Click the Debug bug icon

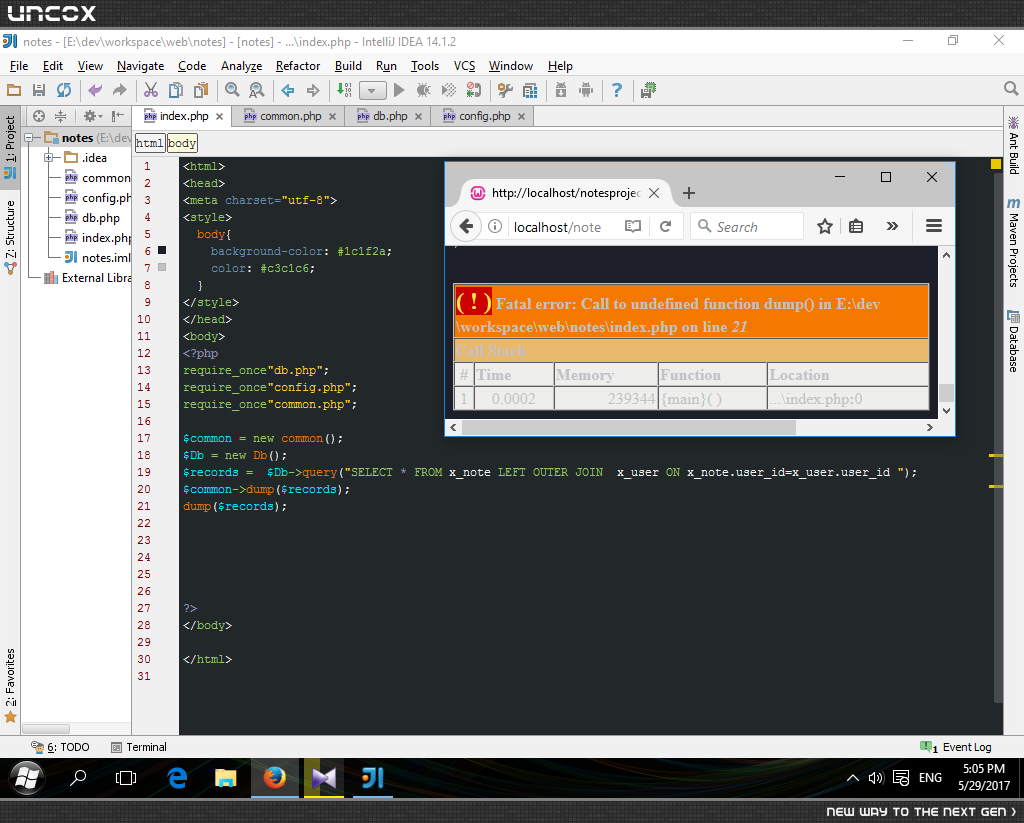(424, 90)
